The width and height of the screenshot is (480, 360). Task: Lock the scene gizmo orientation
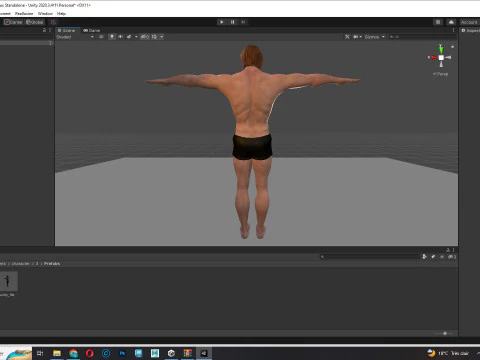pyautogui.click(x=452, y=47)
